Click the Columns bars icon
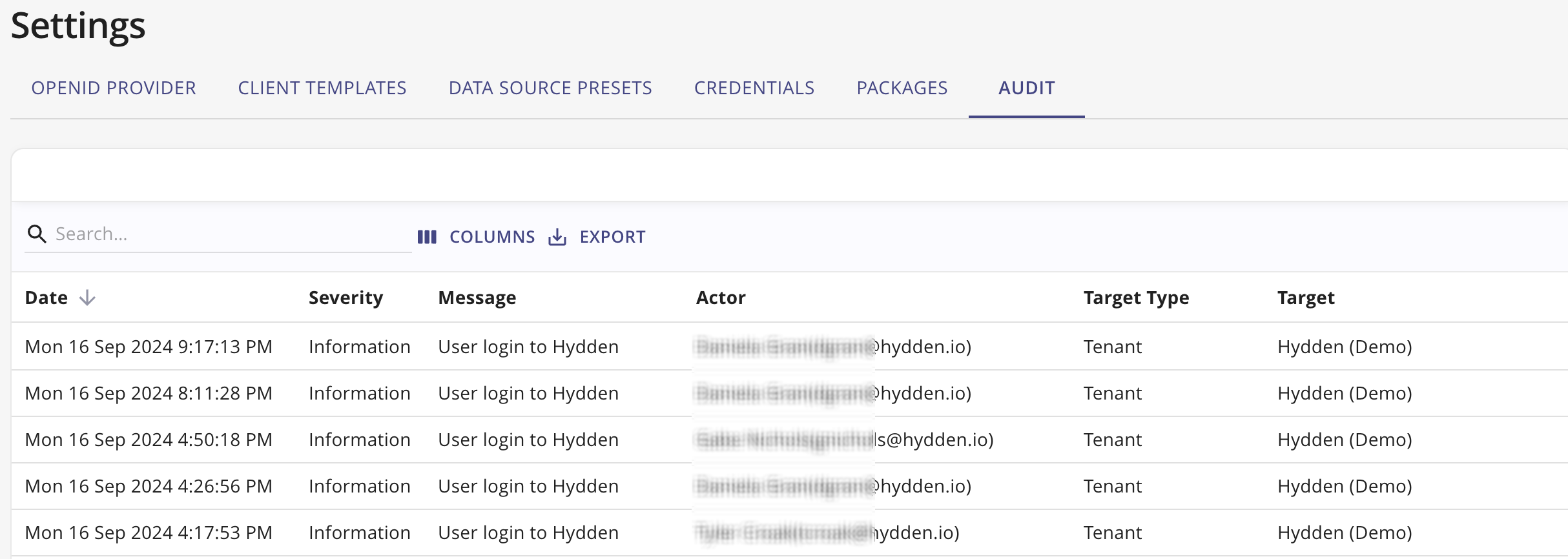 click(x=427, y=237)
